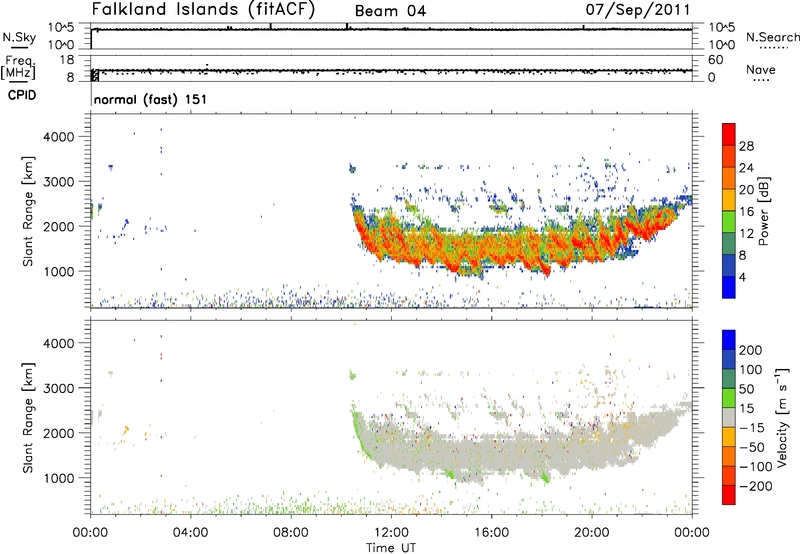This screenshot has width=800, height=554.
Task: Click the '00:00' label at the start of the time axis
Action: (x=90, y=533)
